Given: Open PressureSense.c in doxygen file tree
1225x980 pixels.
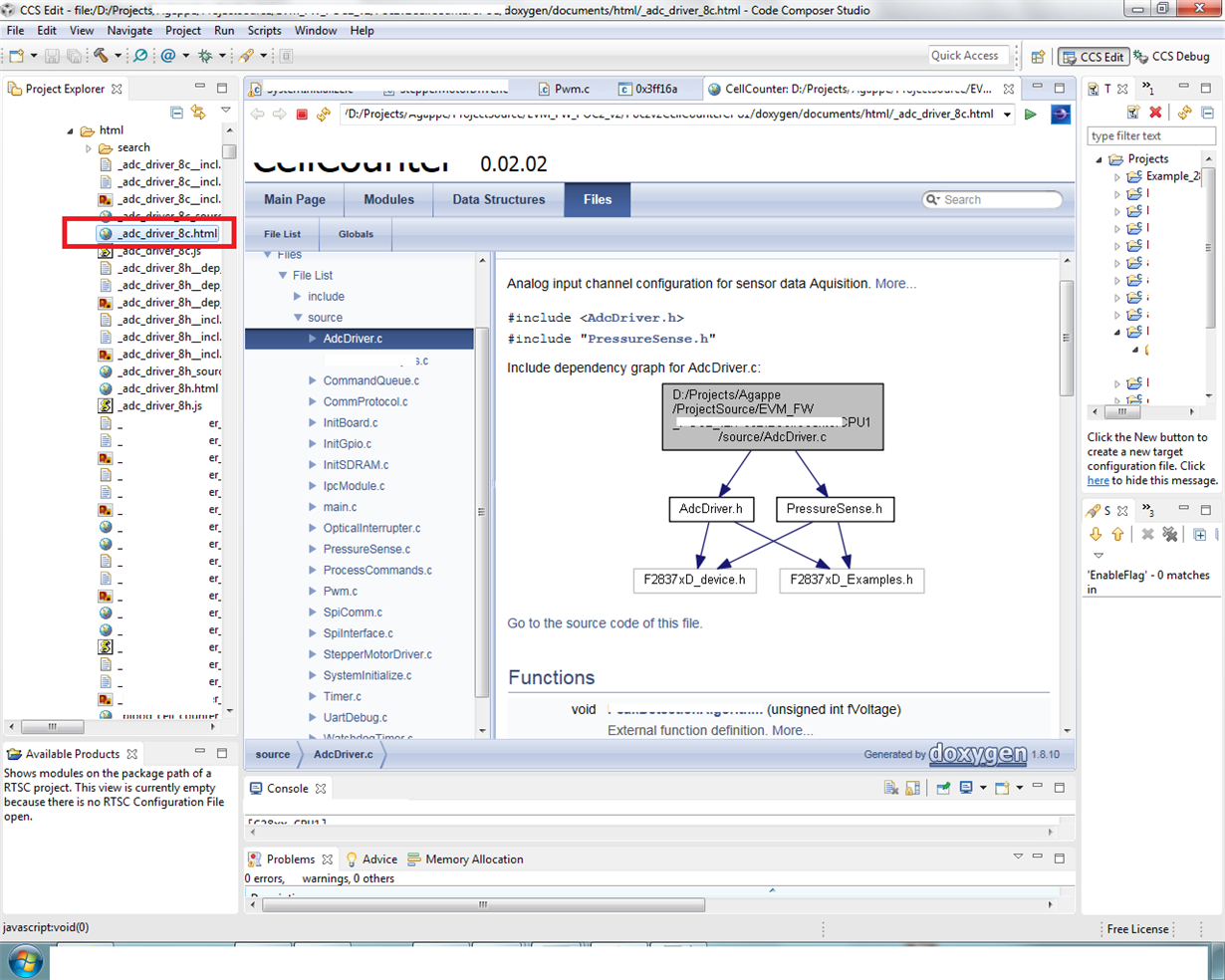Looking at the screenshot, I should pyautogui.click(x=367, y=549).
